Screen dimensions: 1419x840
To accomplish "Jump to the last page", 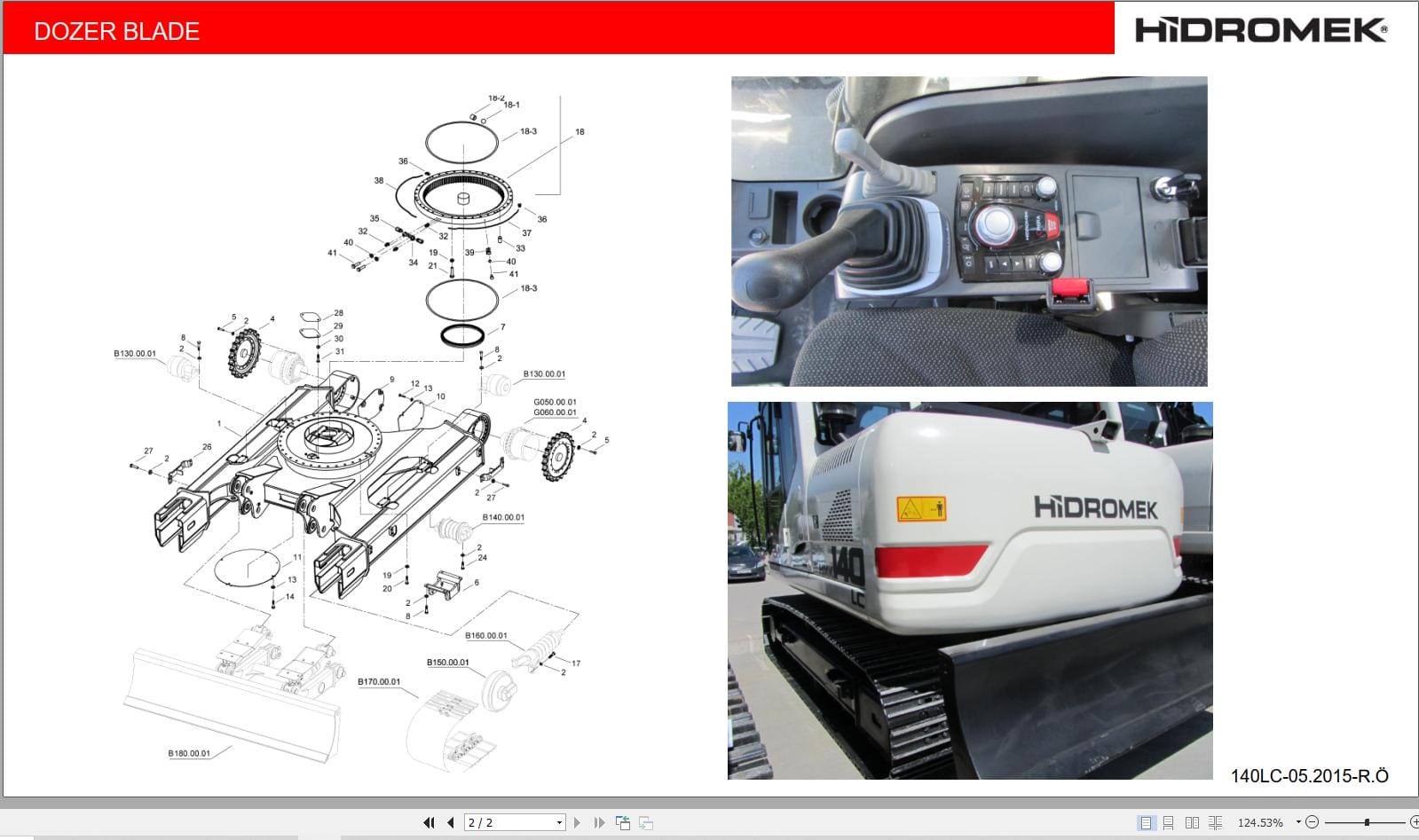I will 599,822.
